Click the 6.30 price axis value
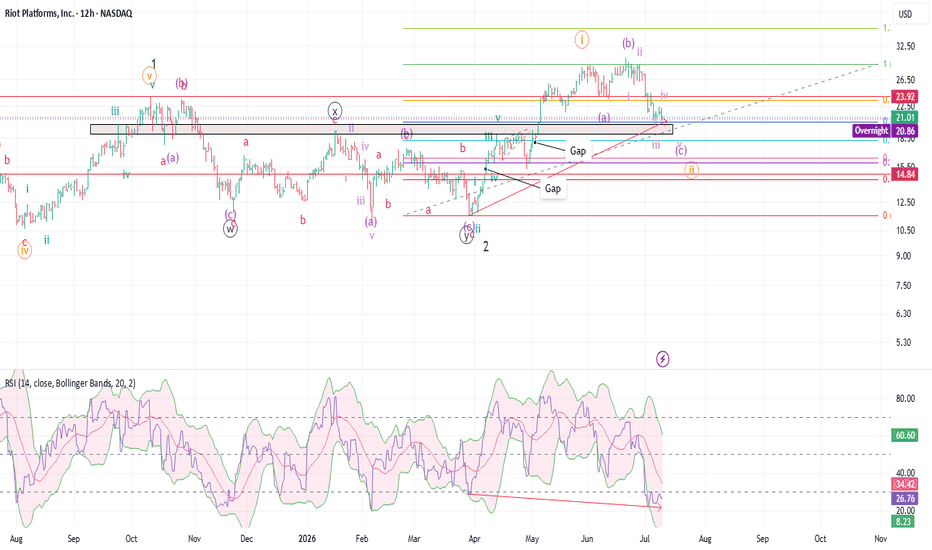The image size is (932, 550). point(903,313)
